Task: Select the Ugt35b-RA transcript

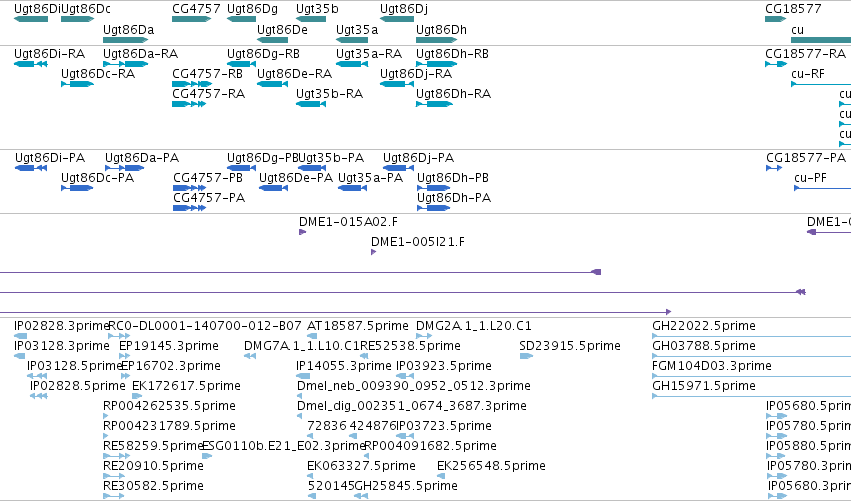Action: point(311,104)
